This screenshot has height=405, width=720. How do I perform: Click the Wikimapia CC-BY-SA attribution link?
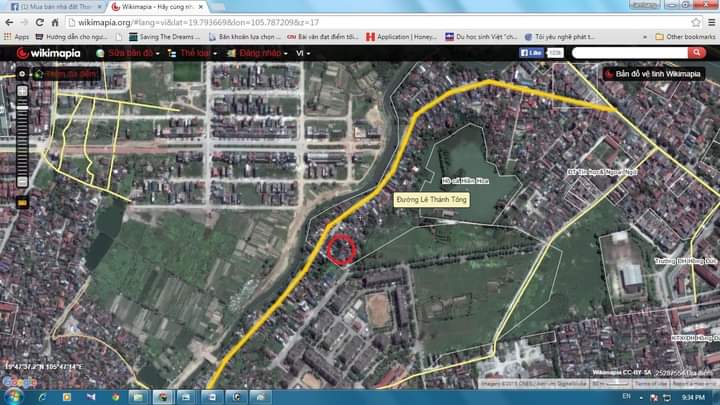coord(622,373)
